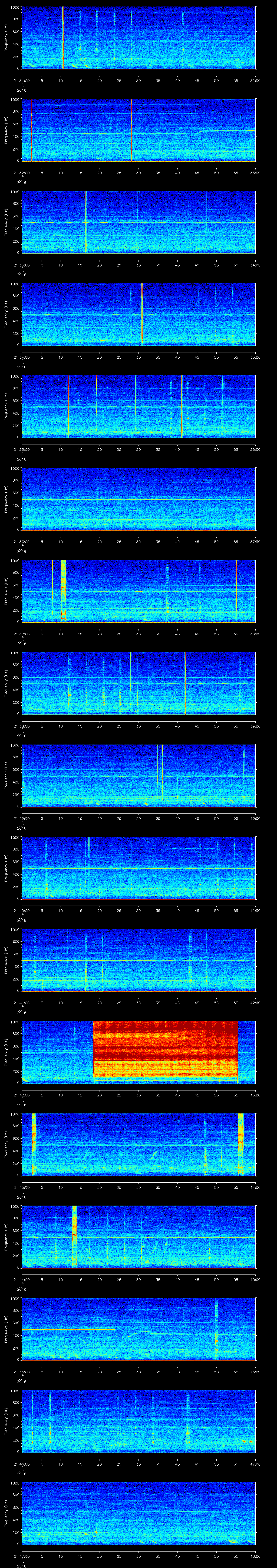The height and width of the screenshot is (1568, 277).
Task: Select the 21:38:00 start time label
Action: 21,726
